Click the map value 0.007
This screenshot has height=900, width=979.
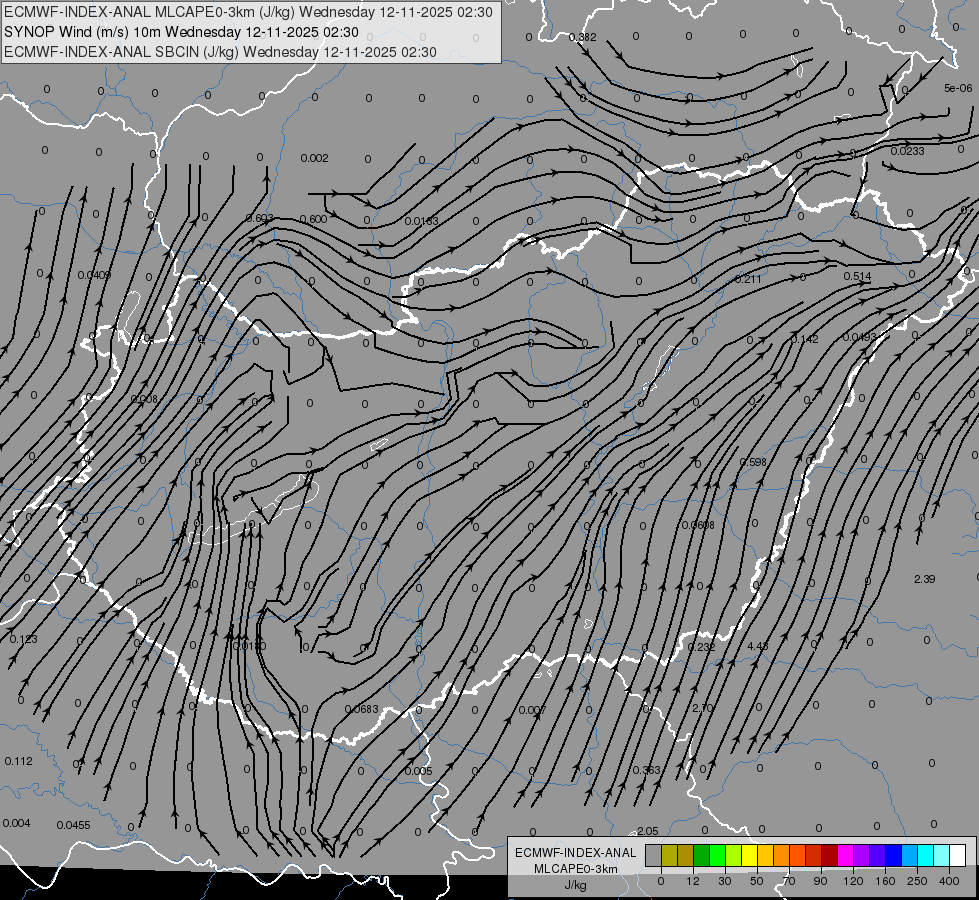[532, 710]
